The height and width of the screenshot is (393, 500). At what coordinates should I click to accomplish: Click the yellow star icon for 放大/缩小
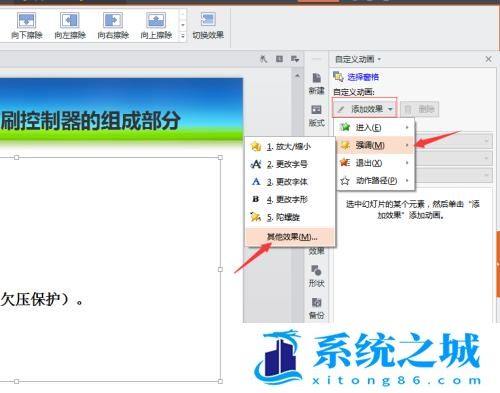tap(256, 146)
